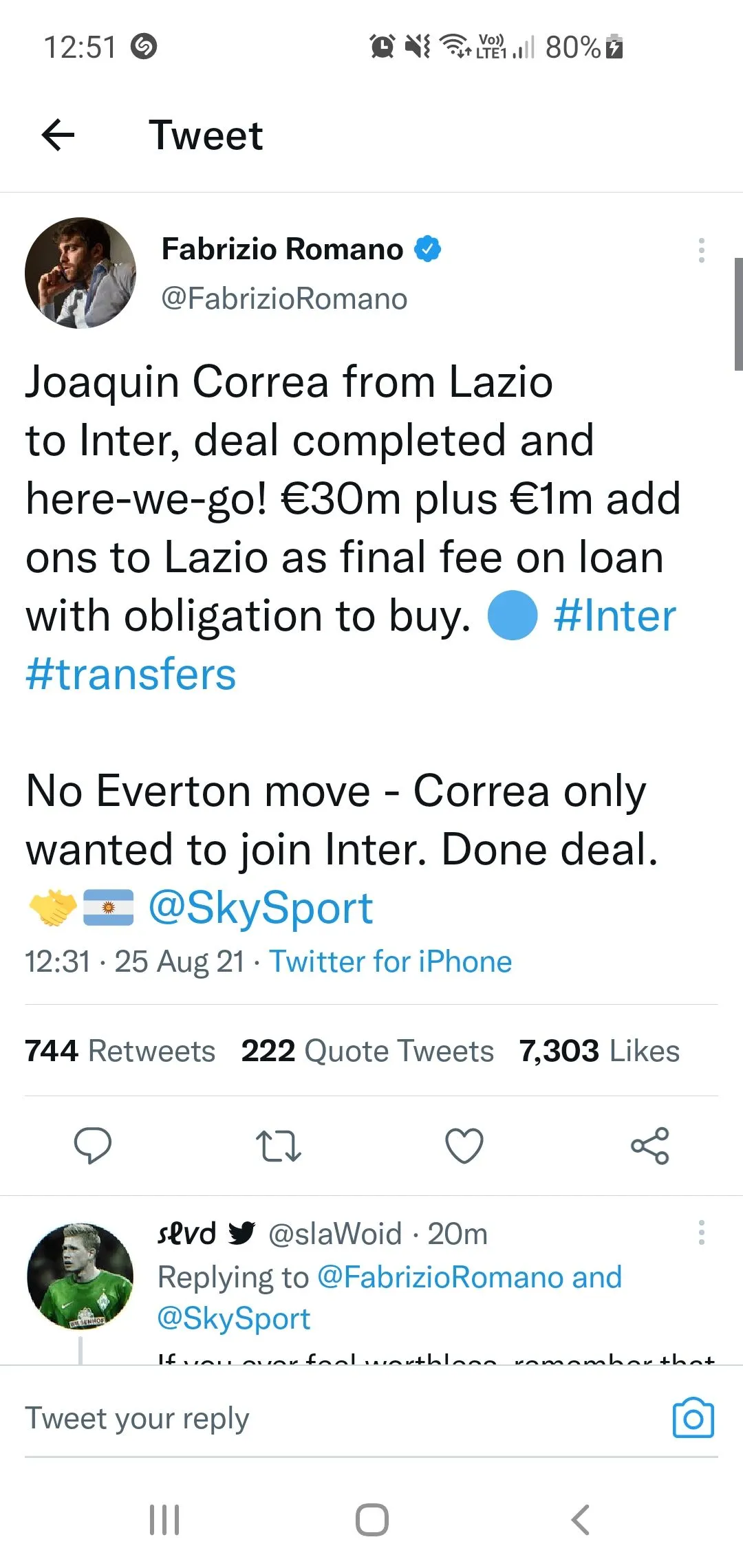Viewport: 743px width, 1568px height.
Task: Open the Twitter for iPhone link
Action: click(390, 961)
